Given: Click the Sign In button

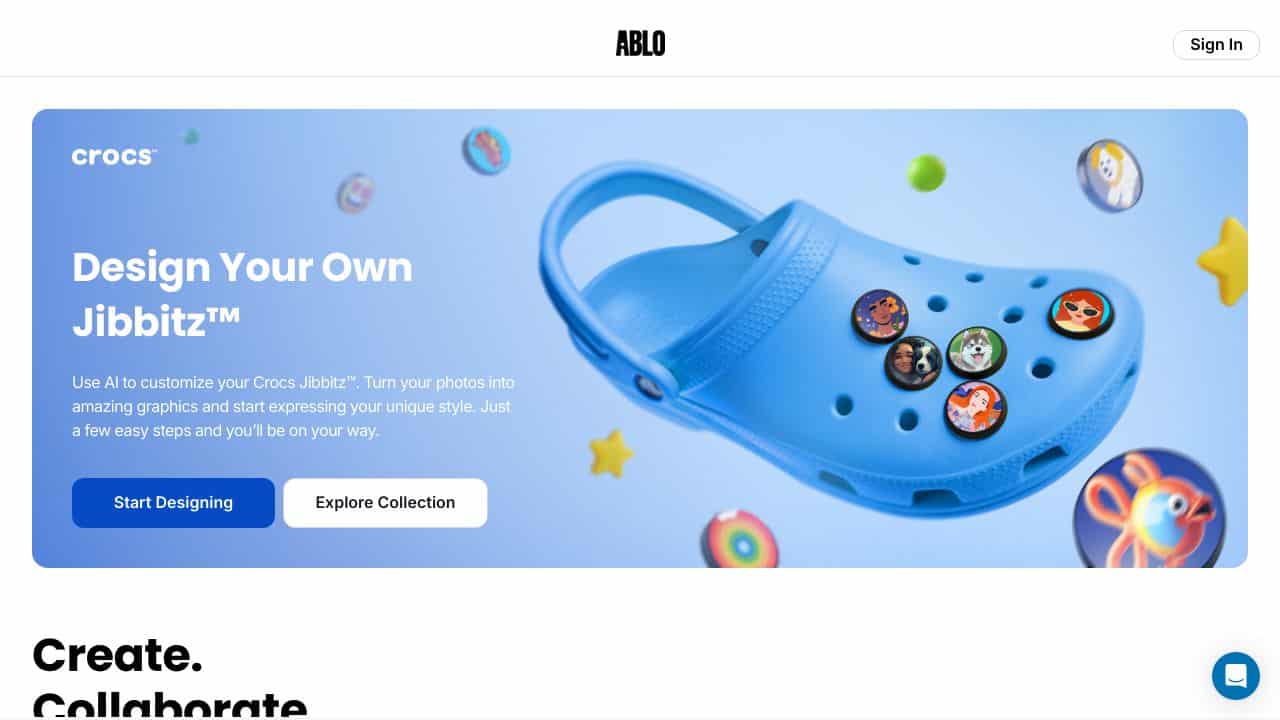Looking at the screenshot, I should coord(1216,44).
